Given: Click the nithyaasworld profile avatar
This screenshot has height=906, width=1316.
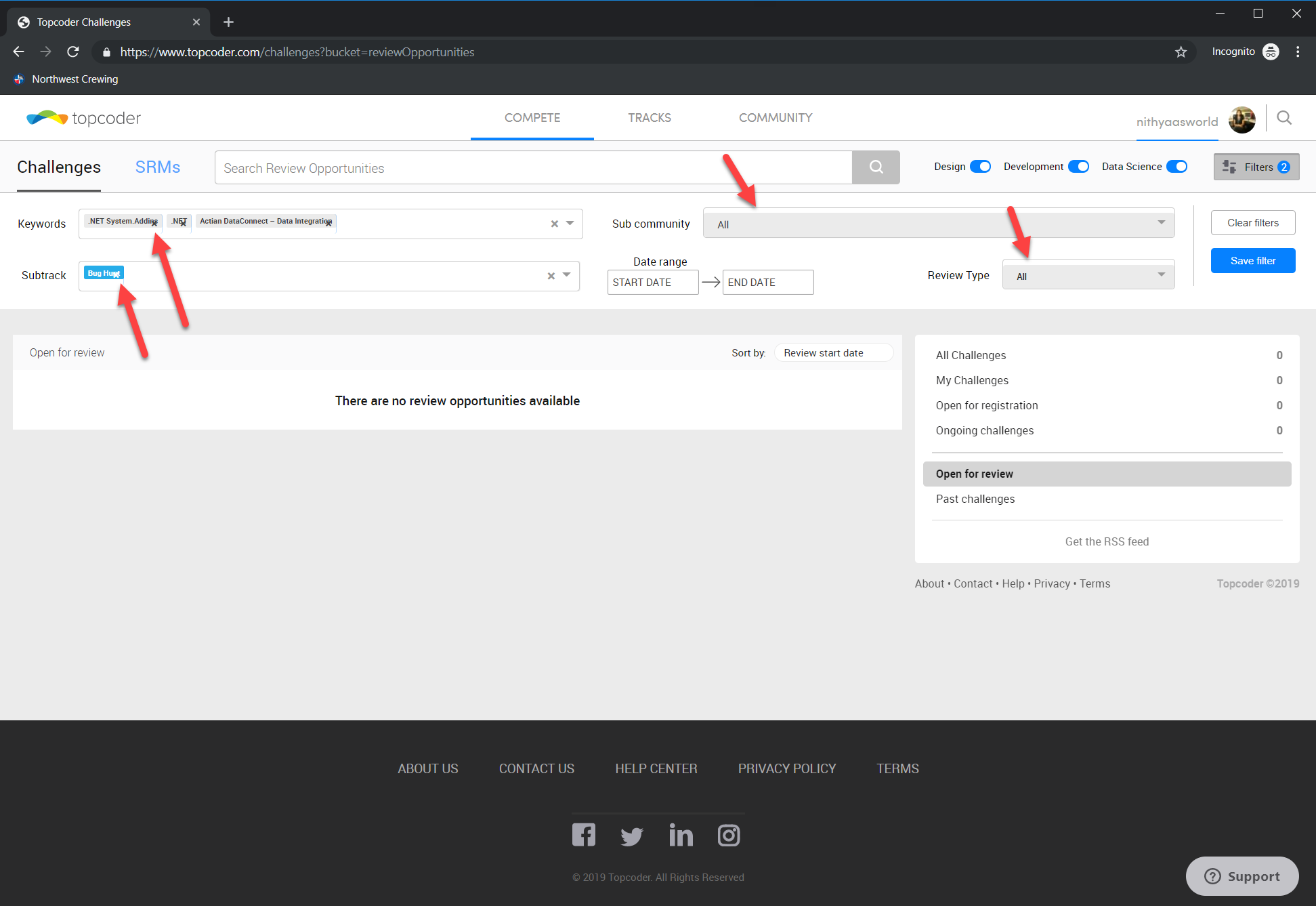Looking at the screenshot, I should pyautogui.click(x=1241, y=120).
